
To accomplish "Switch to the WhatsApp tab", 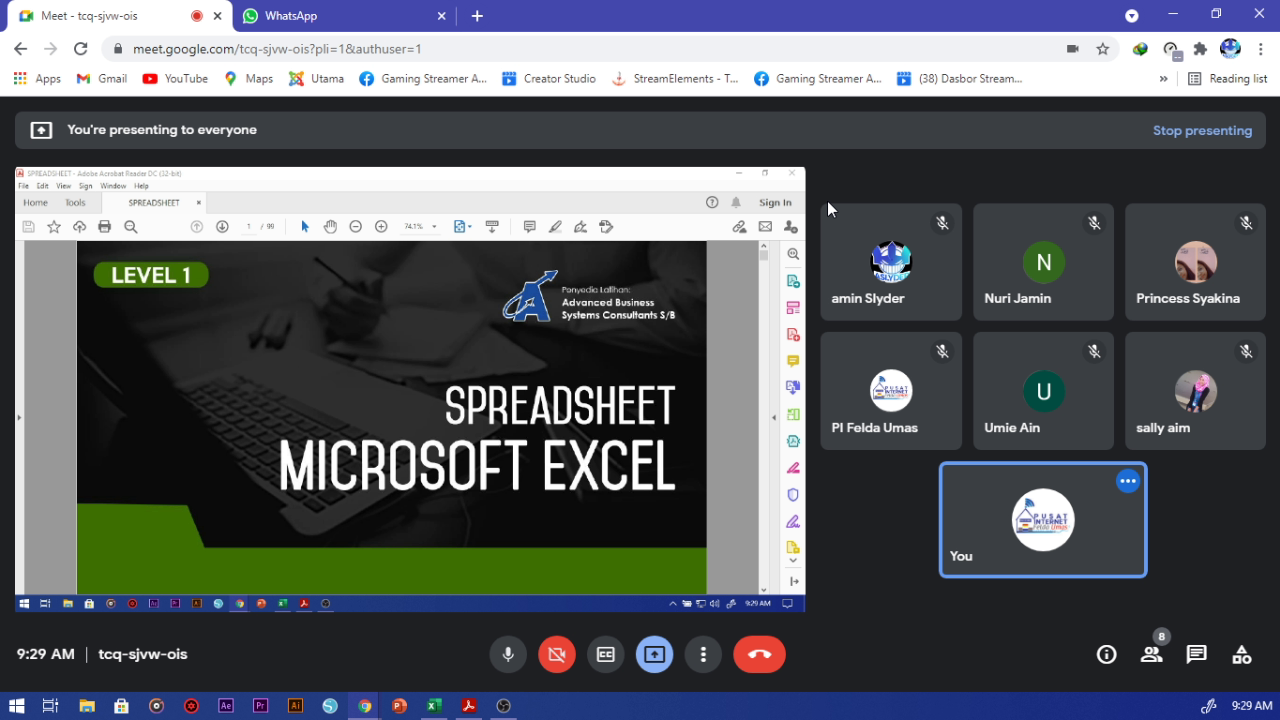I will [340, 16].
